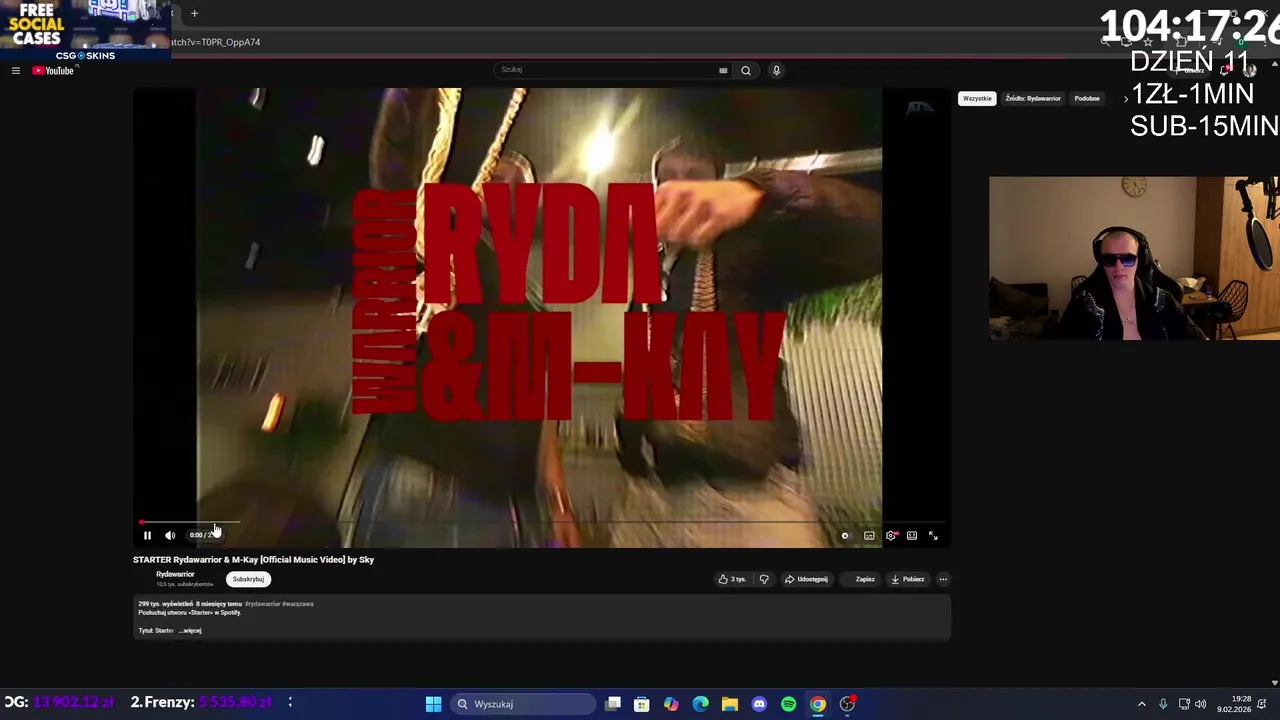Select the Podobne filter chip
This screenshot has height=720, width=1280.
click(x=1087, y=99)
